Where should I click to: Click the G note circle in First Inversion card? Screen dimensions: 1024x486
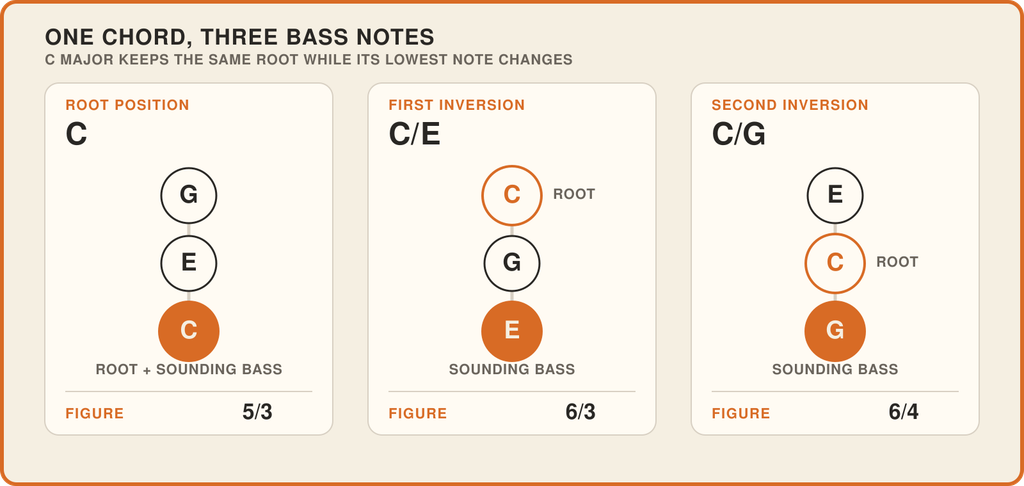[512, 263]
